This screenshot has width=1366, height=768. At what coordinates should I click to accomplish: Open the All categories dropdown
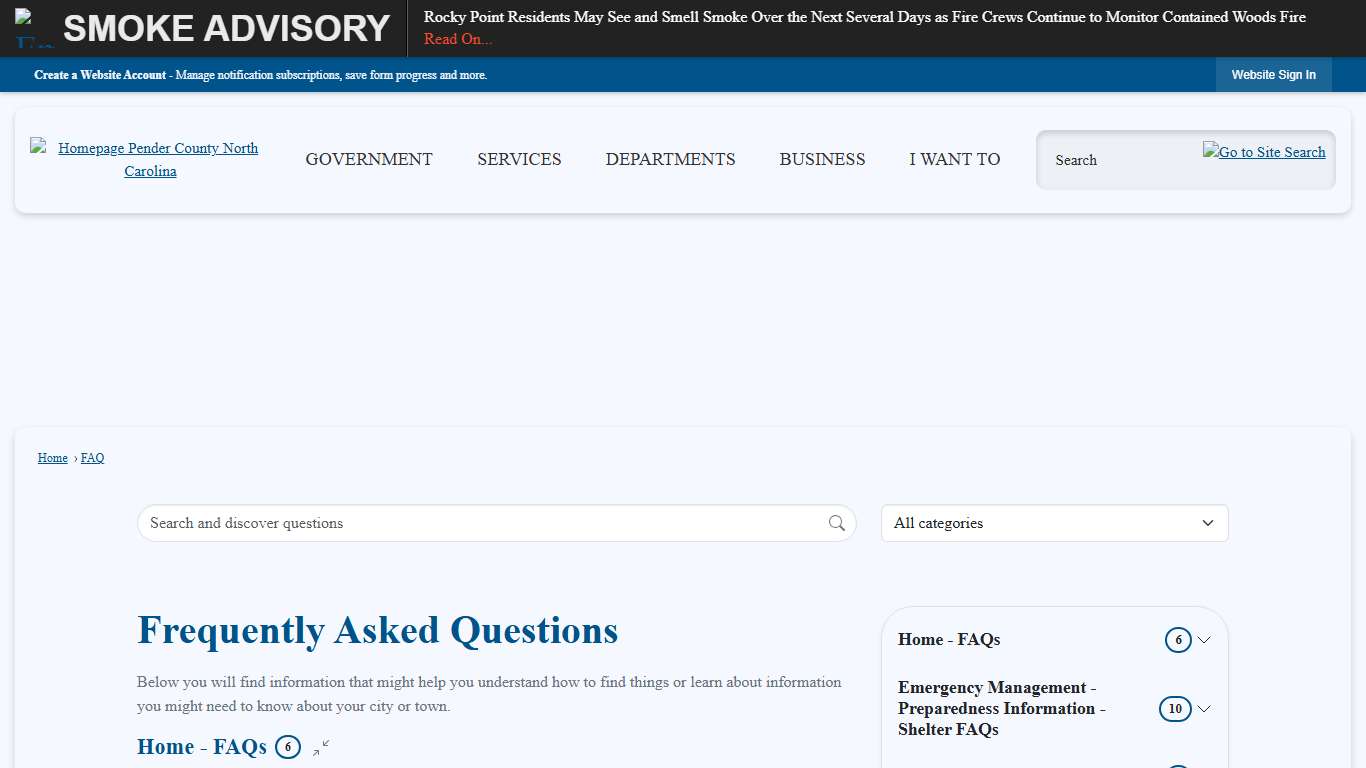click(1054, 523)
